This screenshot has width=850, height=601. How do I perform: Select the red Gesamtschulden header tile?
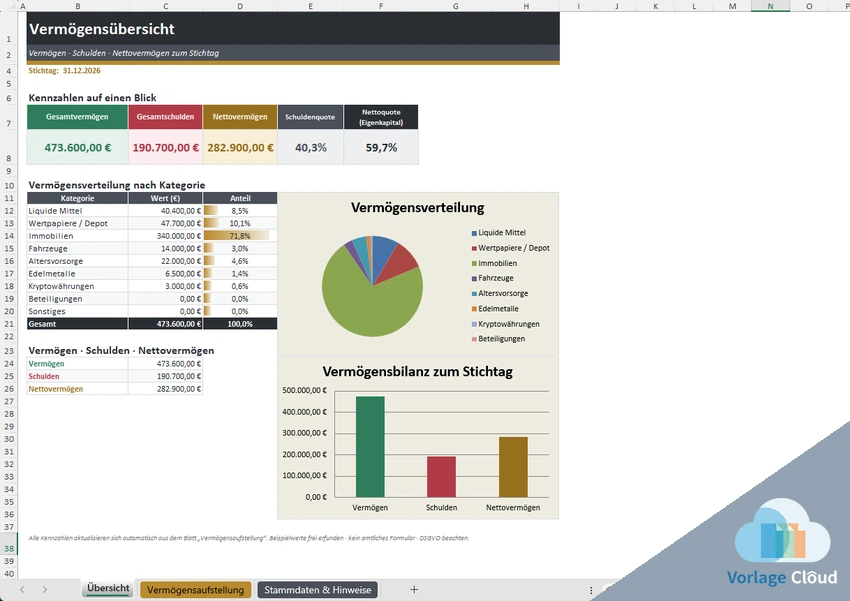[165, 117]
